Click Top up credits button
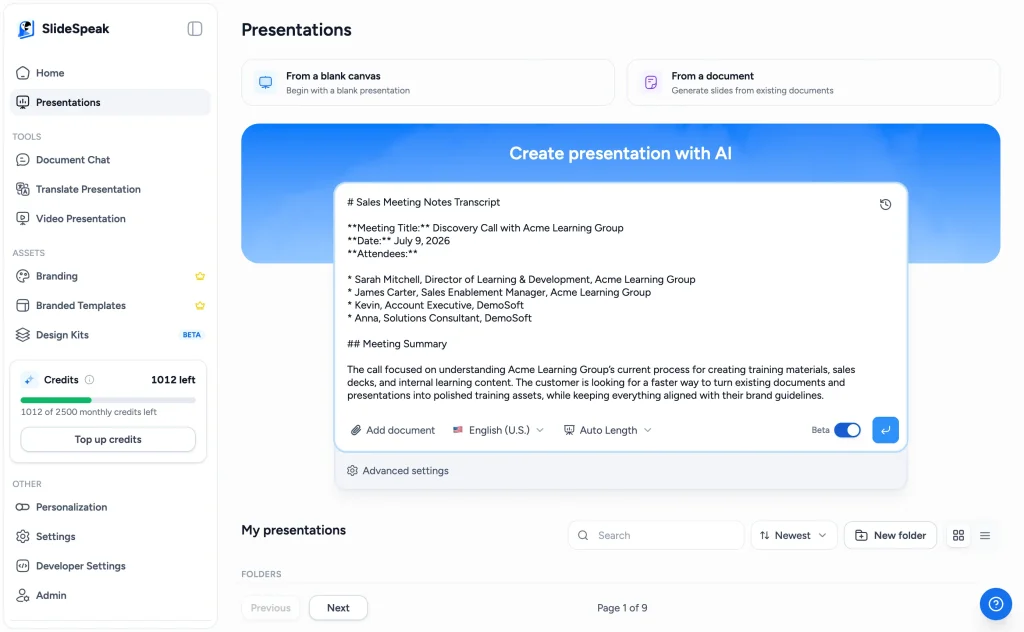1024x632 pixels. click(x=108, y=439)
